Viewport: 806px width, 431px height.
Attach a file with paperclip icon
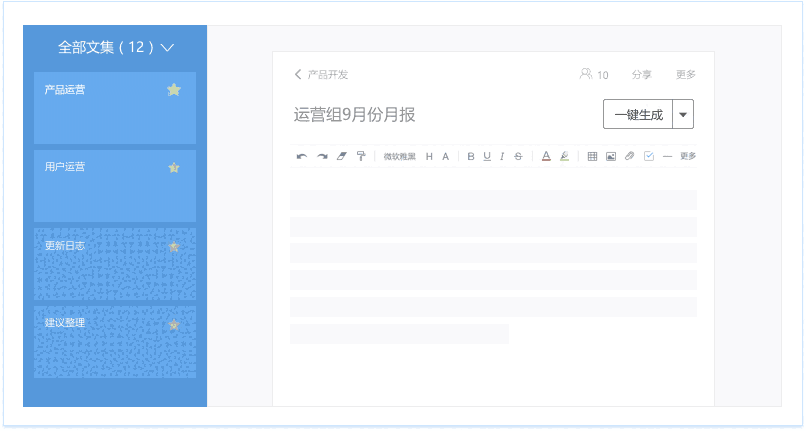click(x=629, y=156)
